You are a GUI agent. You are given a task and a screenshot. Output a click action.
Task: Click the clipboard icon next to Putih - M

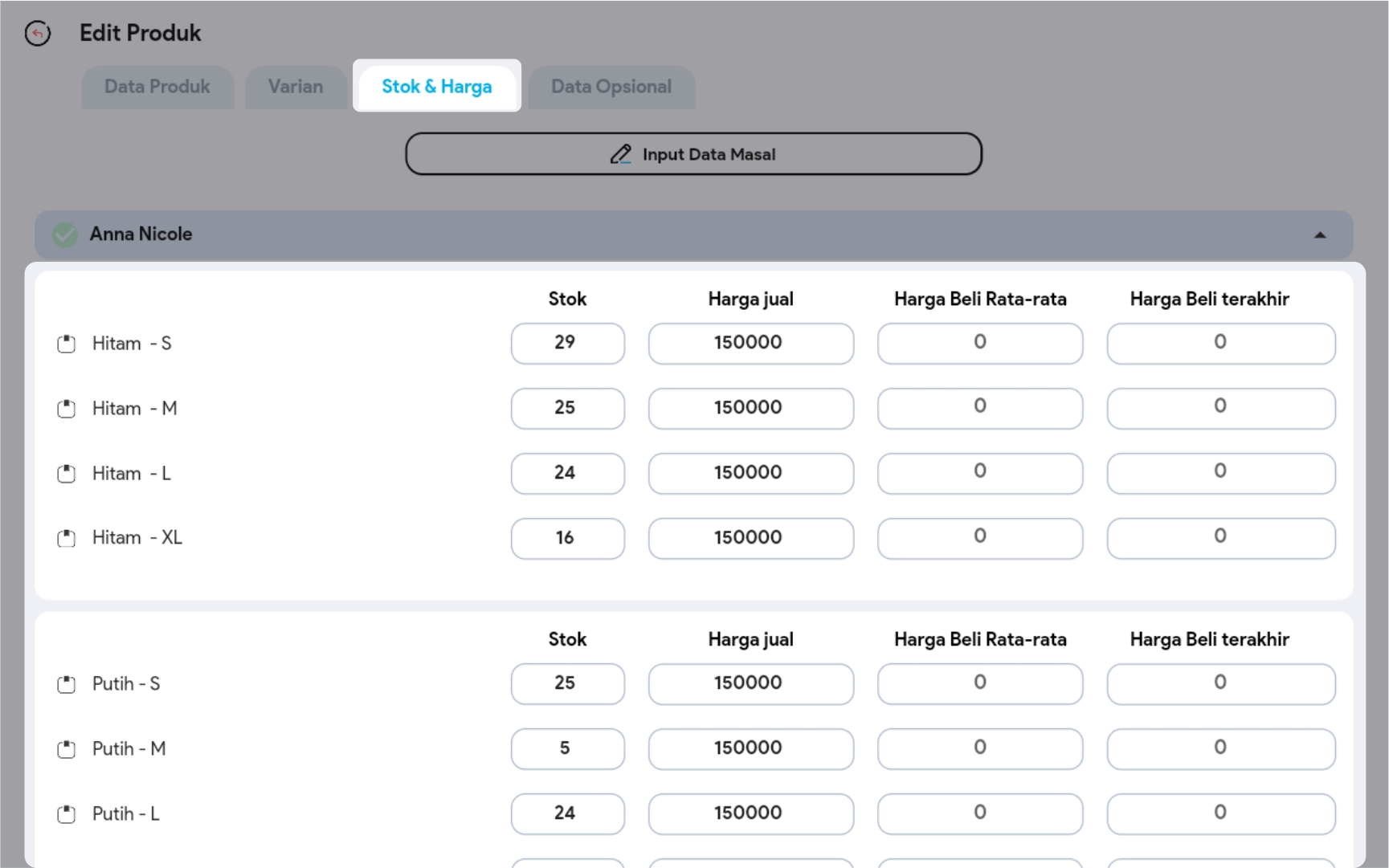click(67, 749)
